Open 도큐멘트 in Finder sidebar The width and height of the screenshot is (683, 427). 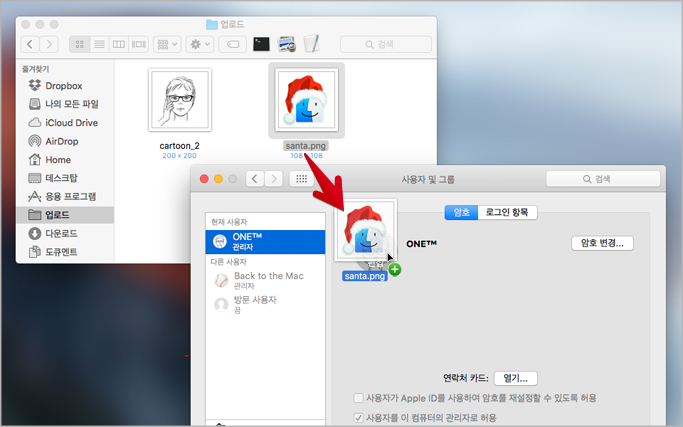point(64,252)
